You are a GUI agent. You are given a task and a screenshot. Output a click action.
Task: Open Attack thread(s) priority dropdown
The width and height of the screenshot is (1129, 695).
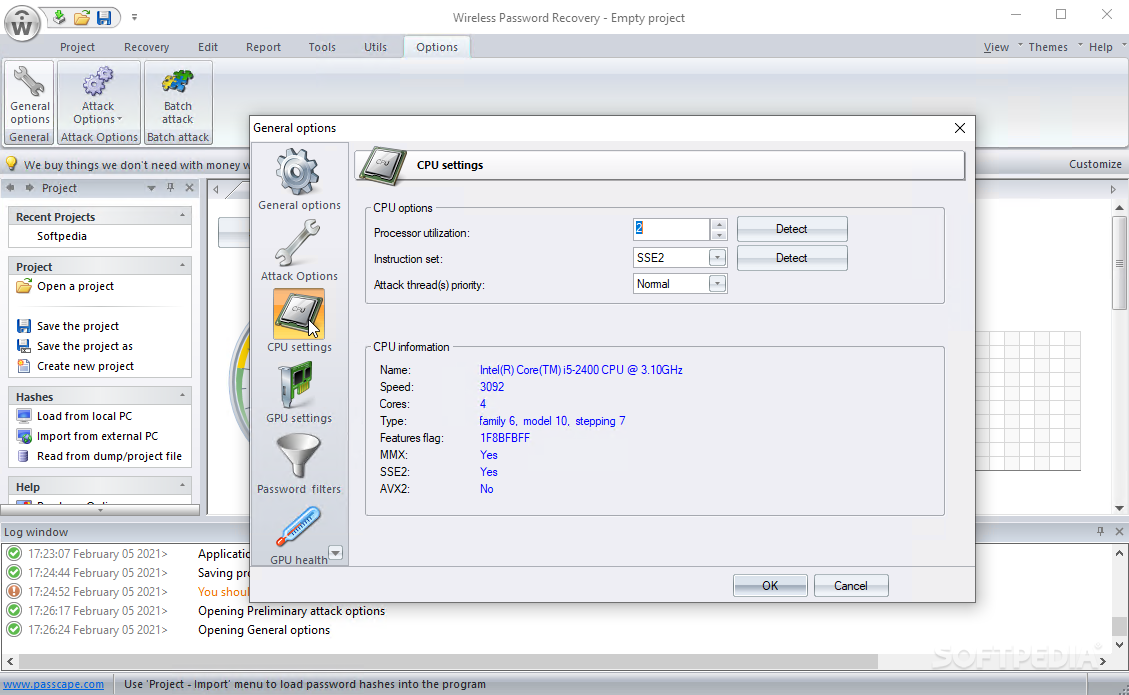pos(717,284)
